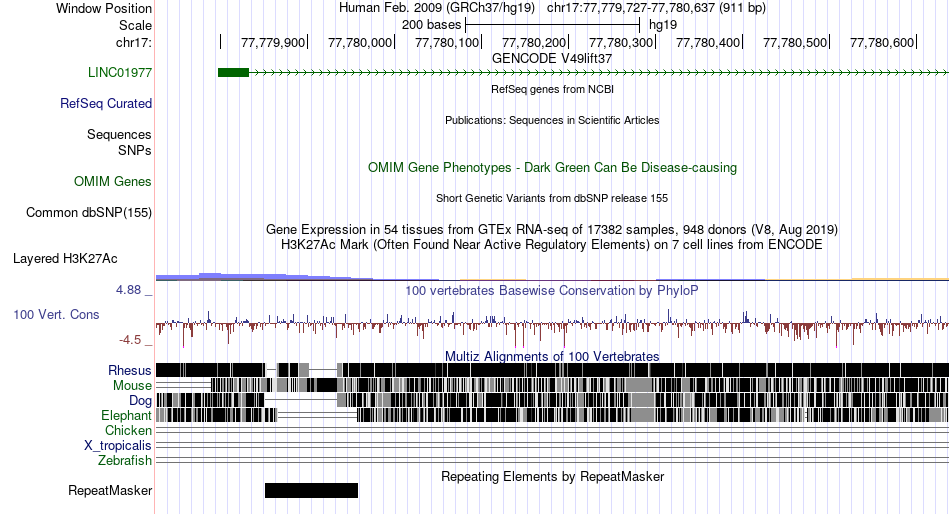Click the hg19 scale label
The width and height of the screenshot is (950, 514).
(663, 25)
